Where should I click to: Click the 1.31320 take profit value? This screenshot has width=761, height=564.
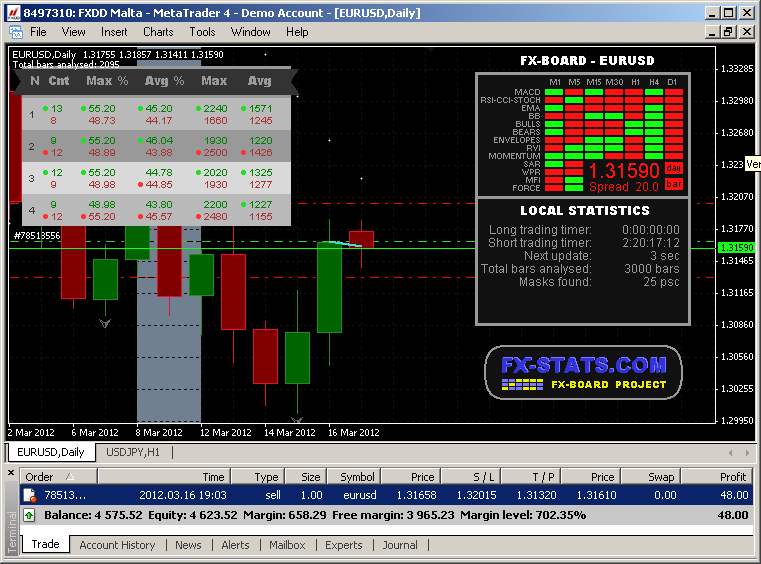[x=536, y=495]
